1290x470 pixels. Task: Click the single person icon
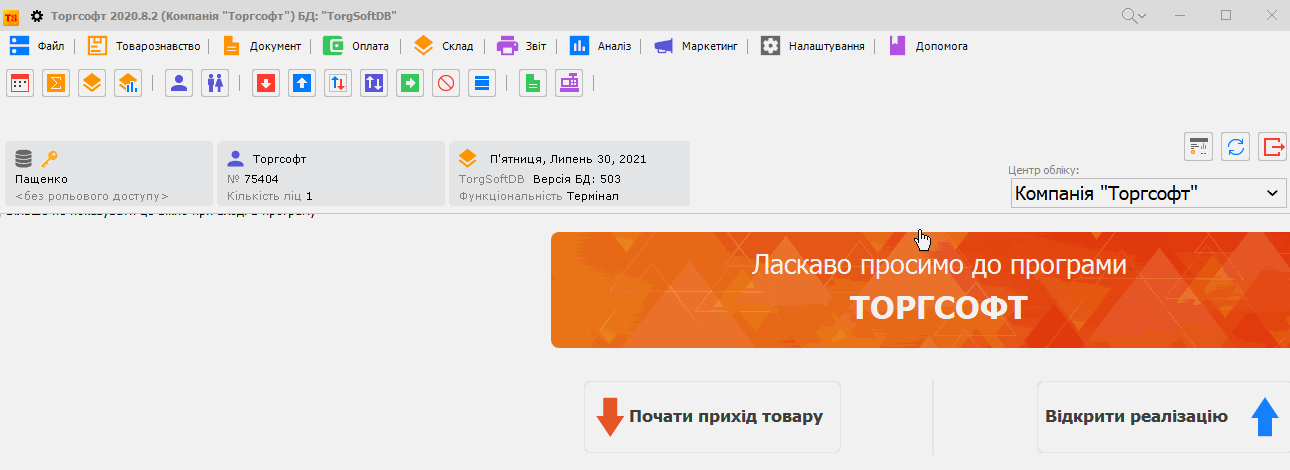click(x=179, y=83)
